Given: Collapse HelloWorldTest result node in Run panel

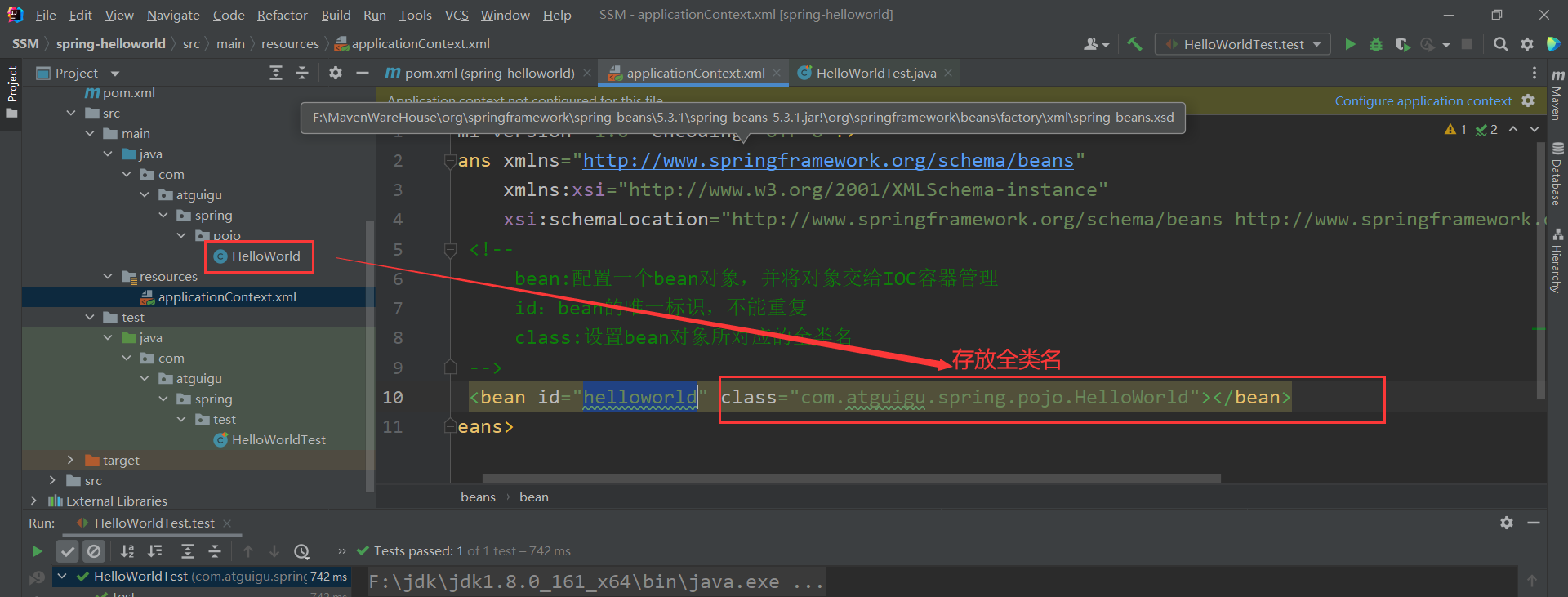Looking at the screenshot, I should tap(61, 576).
